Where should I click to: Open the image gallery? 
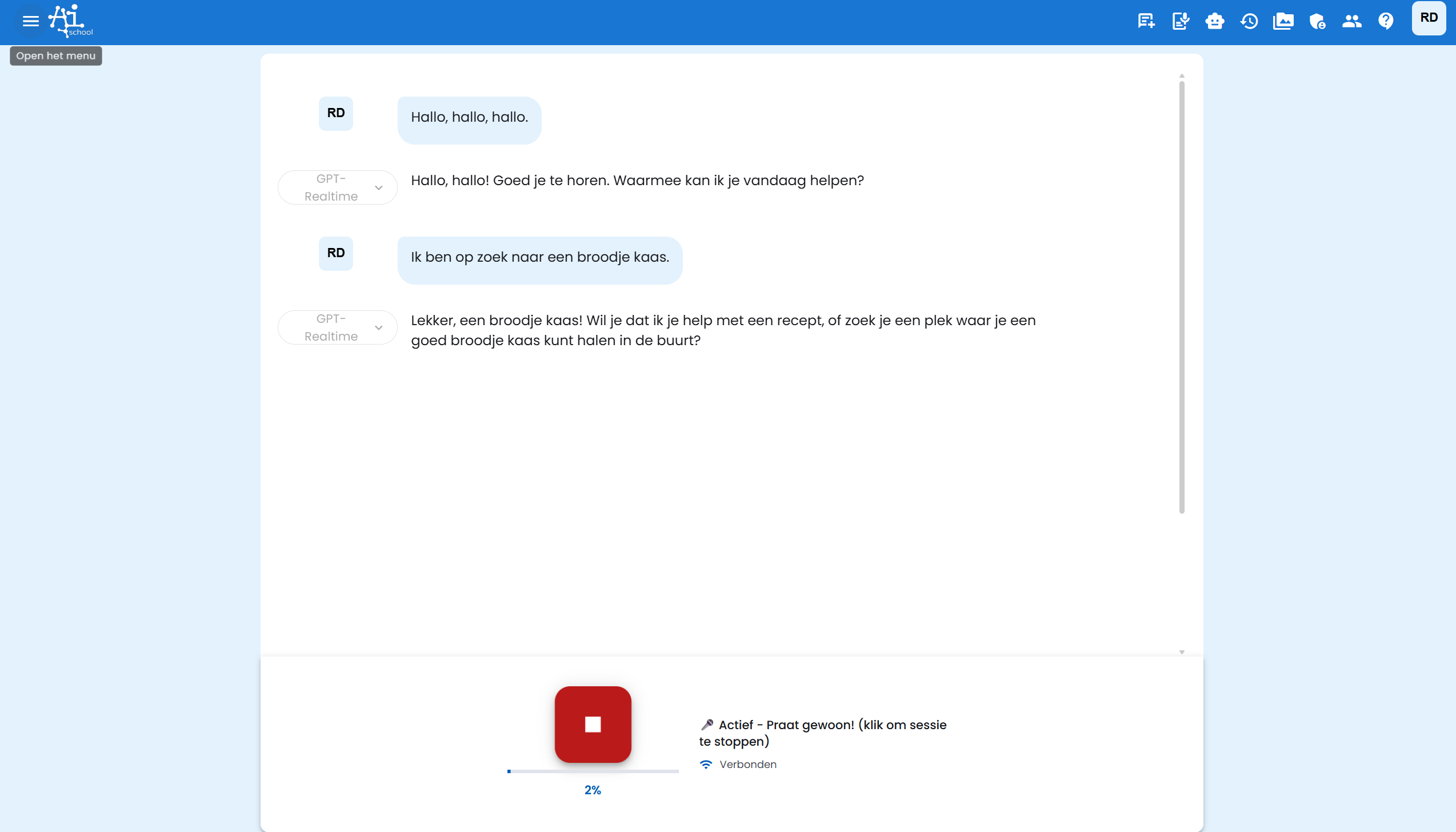(x=1283, y=21)
